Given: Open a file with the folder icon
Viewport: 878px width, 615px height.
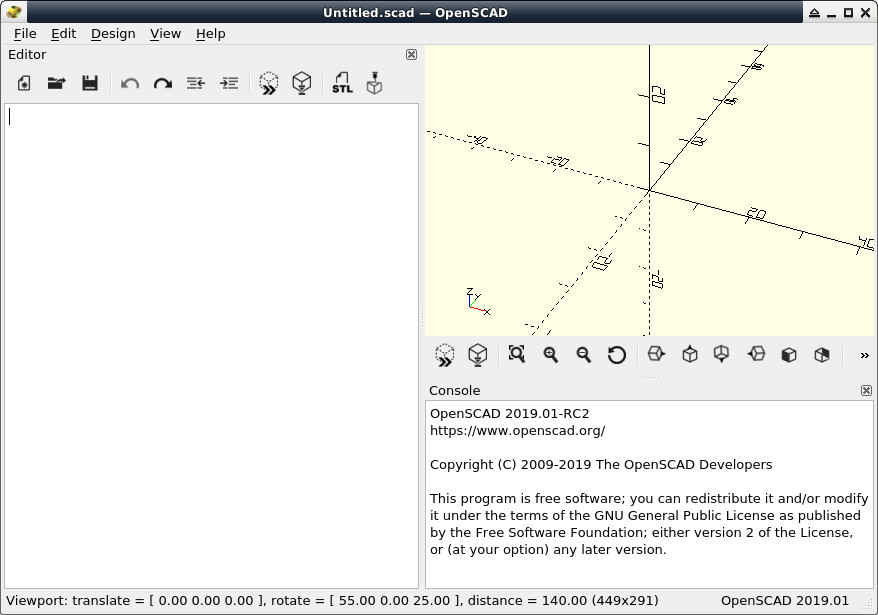Looking at the screenshot, I should coord(57,83).
